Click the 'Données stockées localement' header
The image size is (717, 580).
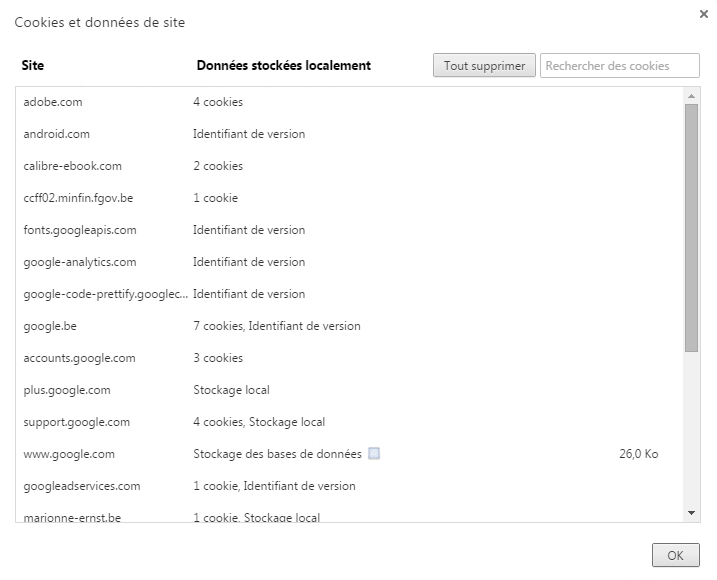coord(284,65)
